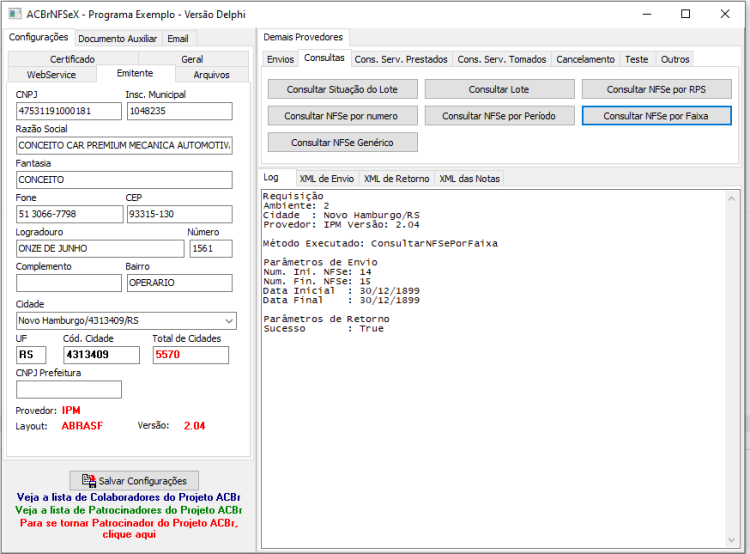Image resolution: width=750 pixels, height=554 pixels.
Task: Open the Novo Hamburgo/4313409/RS combo box
Action: tap(126, 321)
